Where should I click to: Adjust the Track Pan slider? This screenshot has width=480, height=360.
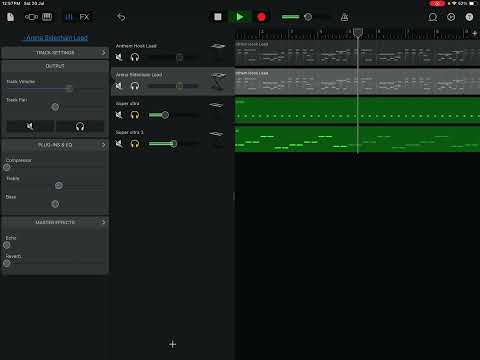(55, 107)
